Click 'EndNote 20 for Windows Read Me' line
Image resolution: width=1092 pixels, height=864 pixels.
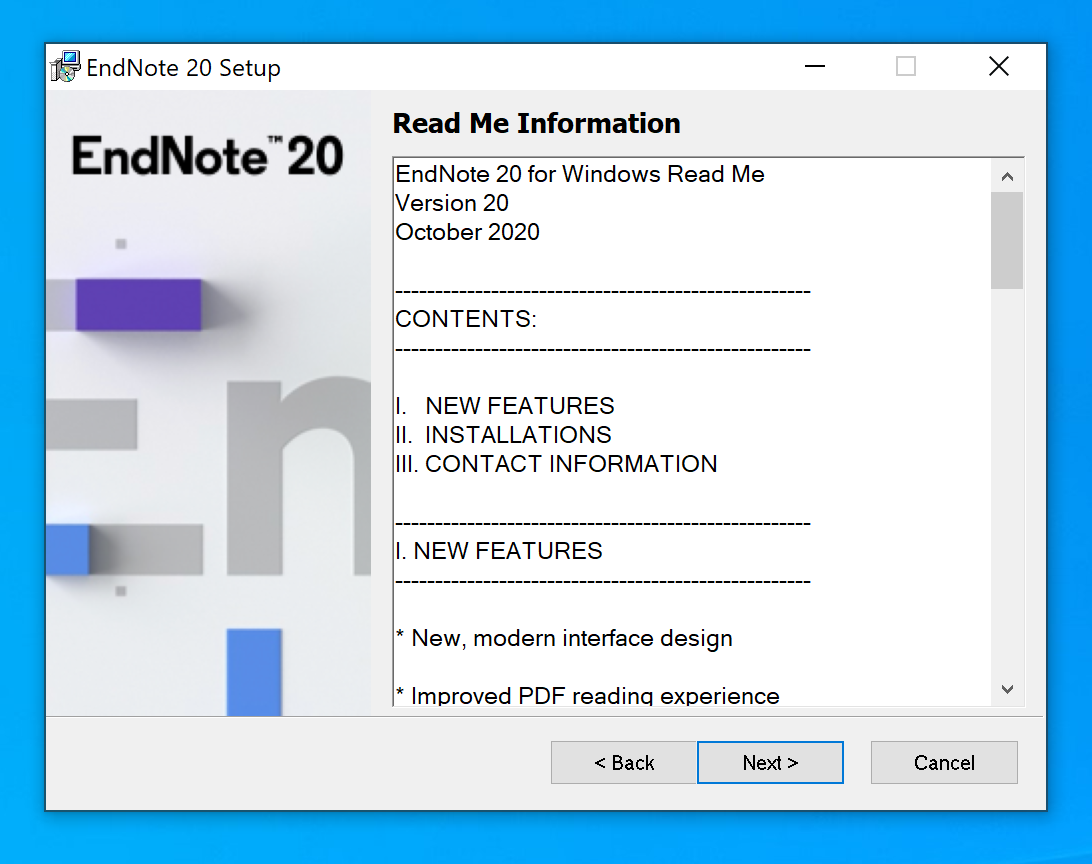click(580, 174)
